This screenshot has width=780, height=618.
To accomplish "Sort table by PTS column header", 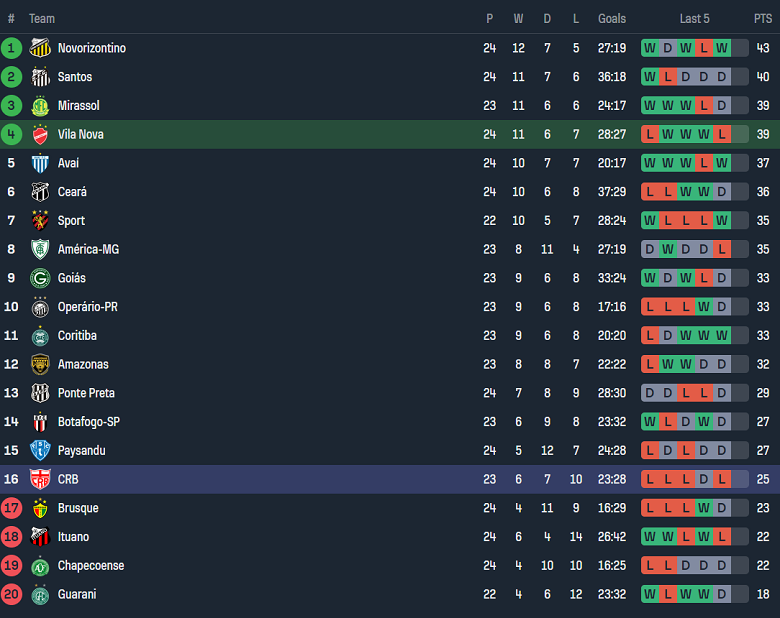I will point(763,19).
